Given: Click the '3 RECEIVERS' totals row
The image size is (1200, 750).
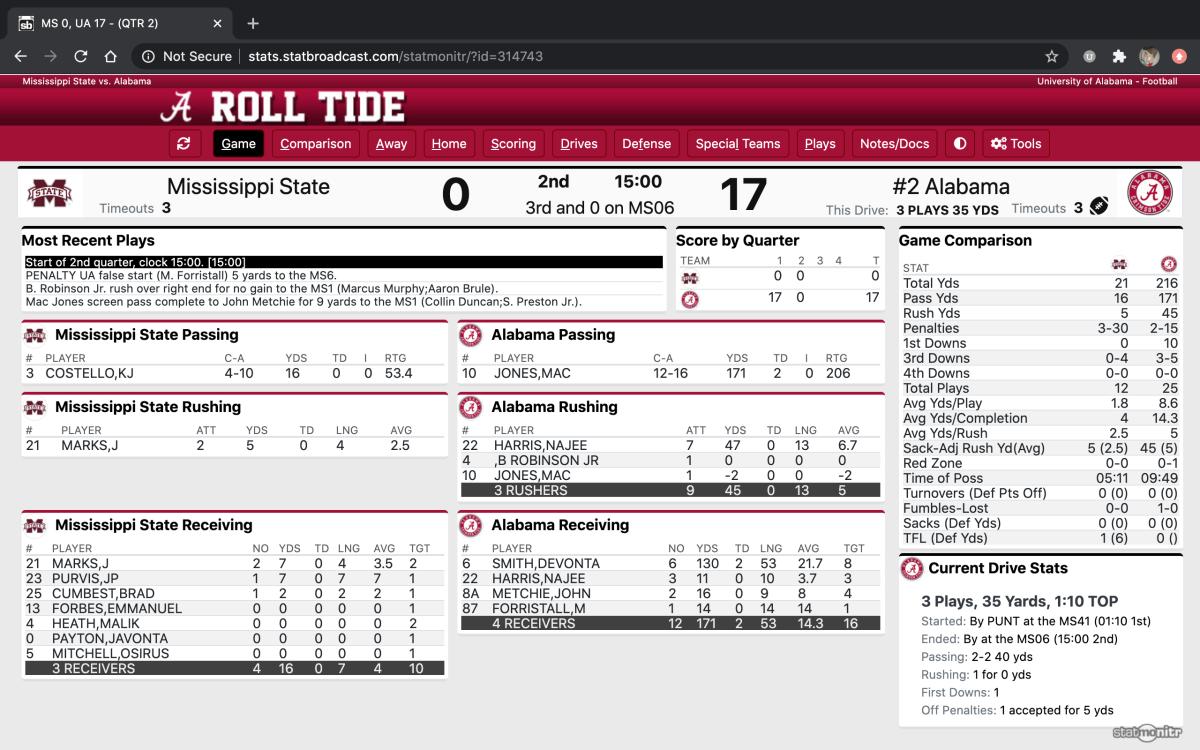Looking at the screenshot, I should (234, 668).
